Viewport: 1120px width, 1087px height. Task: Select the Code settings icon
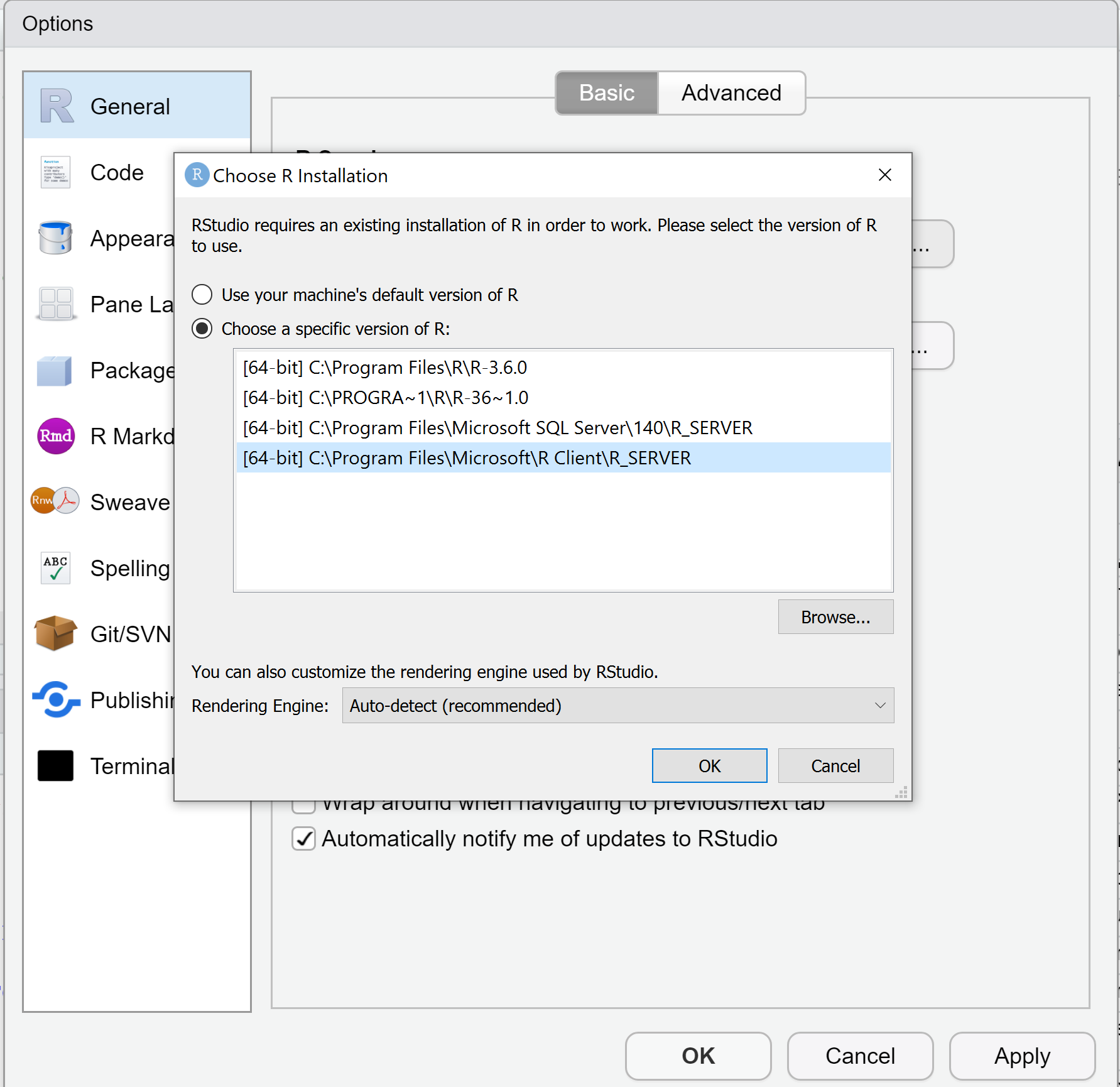(x=55, y=172)
